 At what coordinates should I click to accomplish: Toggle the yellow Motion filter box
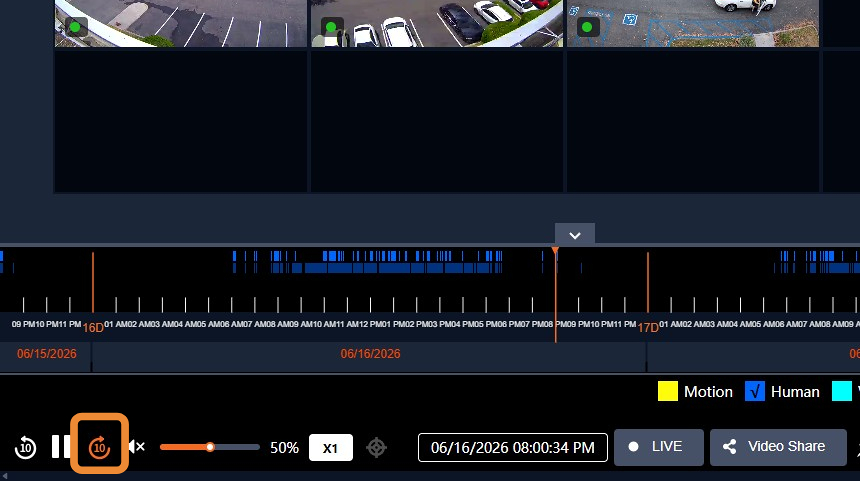pos(667,392)
